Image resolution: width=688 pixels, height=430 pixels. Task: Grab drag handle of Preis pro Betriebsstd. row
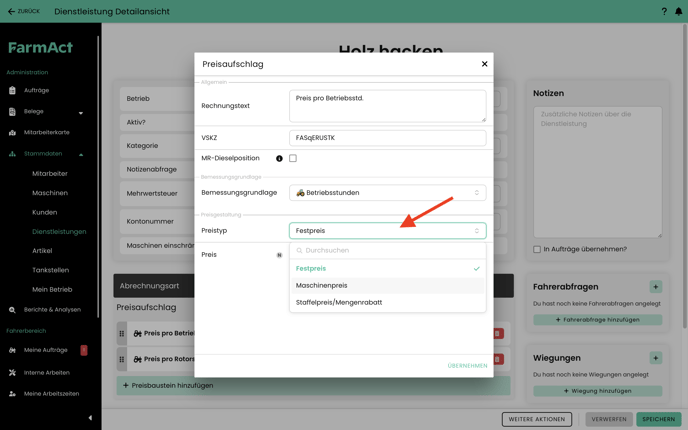coord(122,333)
